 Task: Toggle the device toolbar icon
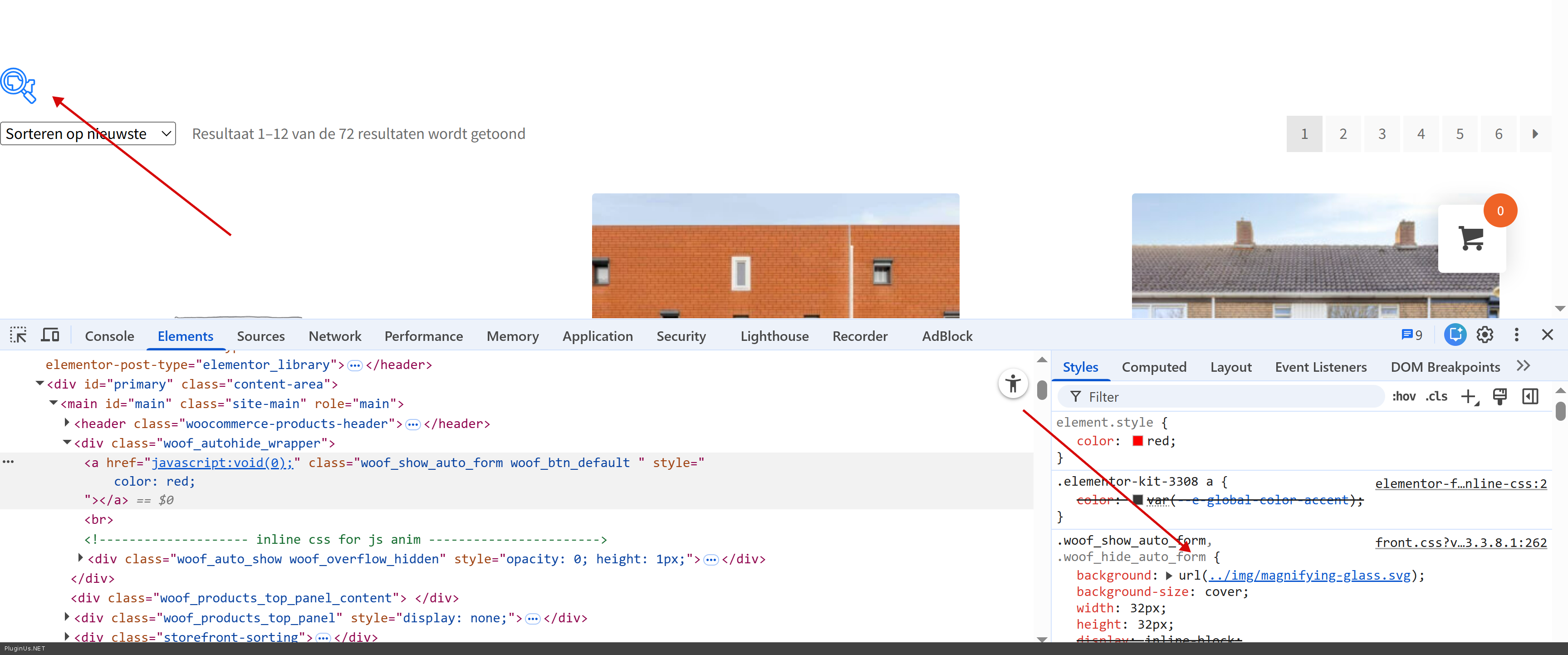pos(50,335)
